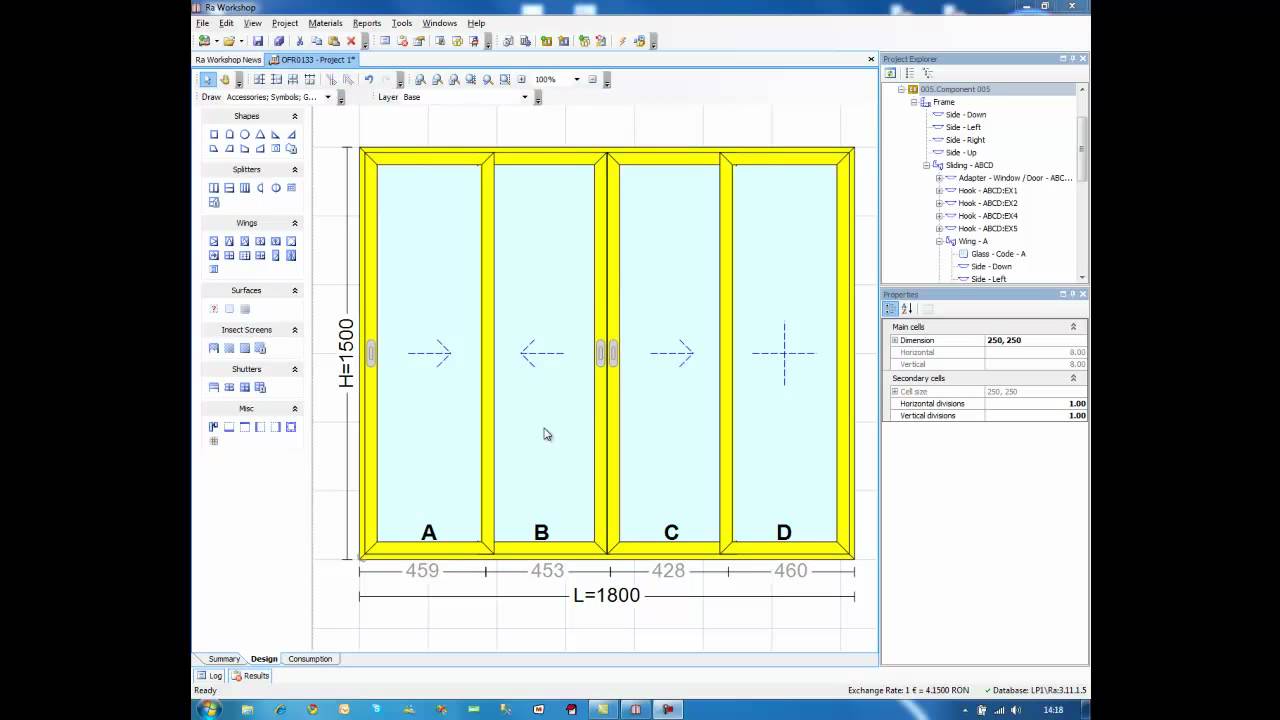Click the Undo arrow icon
The height and width of the screenshot is (720, 1280).
coord(368,79)
